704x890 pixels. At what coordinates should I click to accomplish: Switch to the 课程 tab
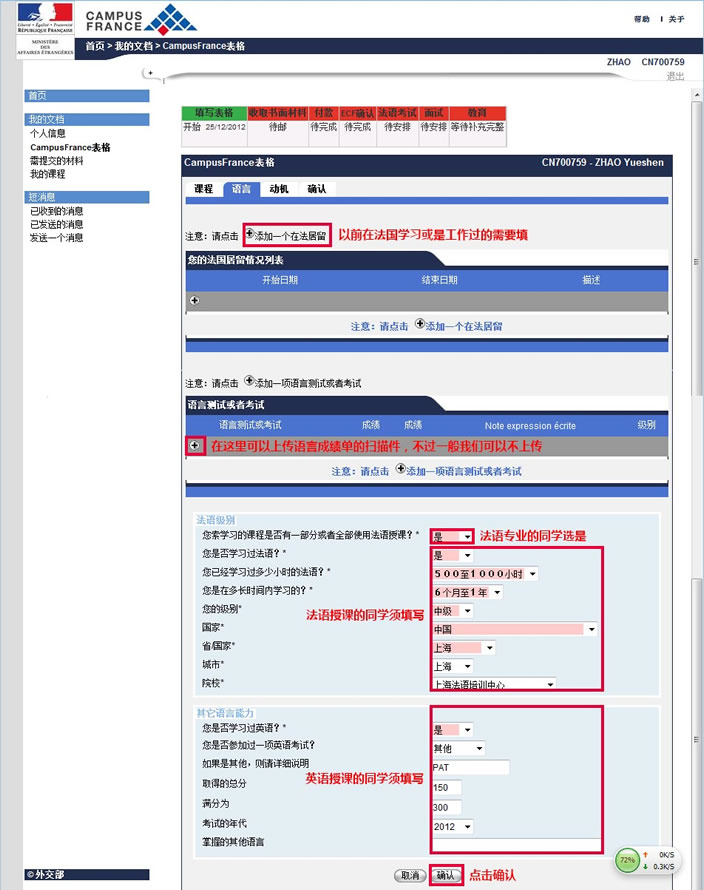(203, 189)
